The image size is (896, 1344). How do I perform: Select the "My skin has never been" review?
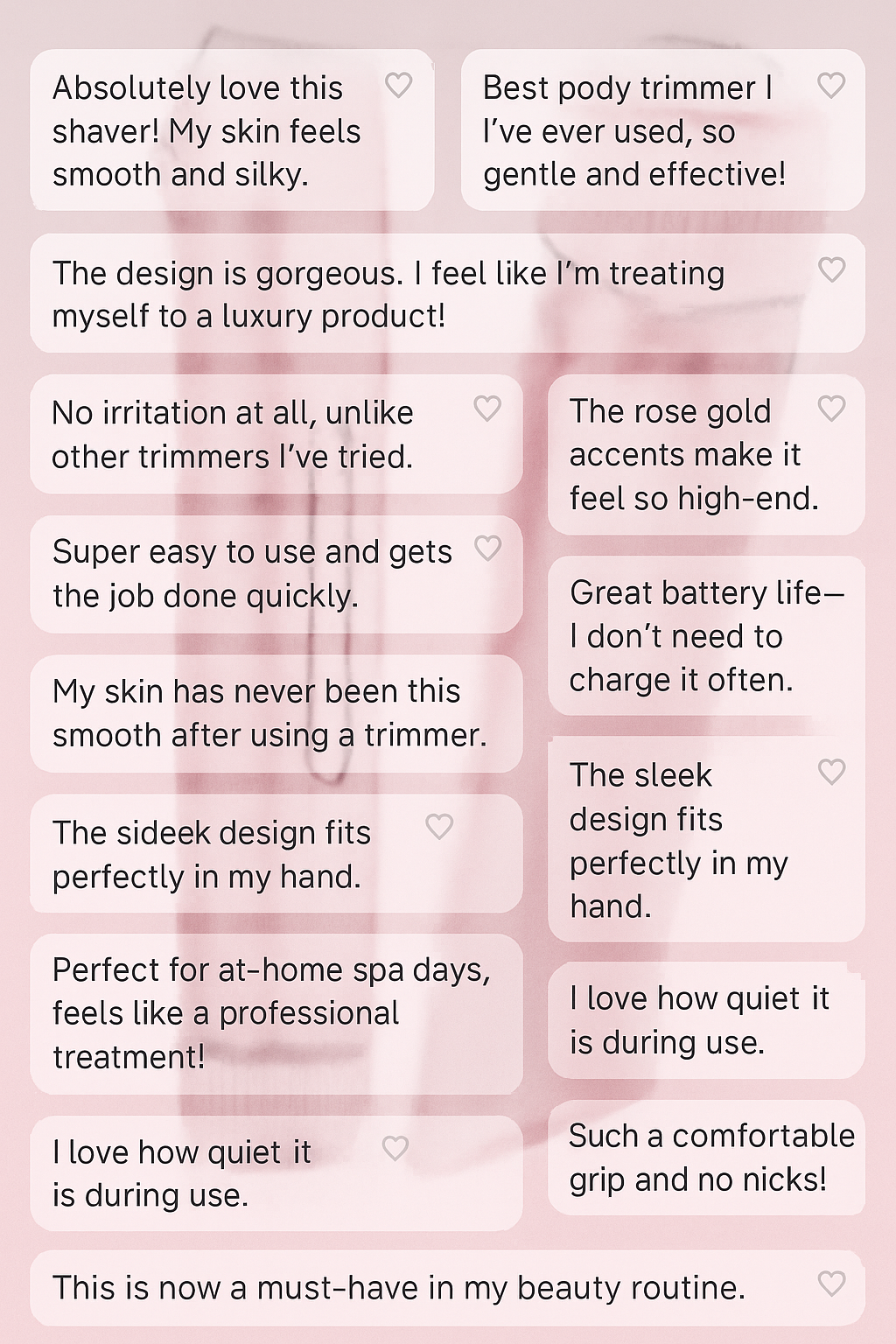coord(276,713)
